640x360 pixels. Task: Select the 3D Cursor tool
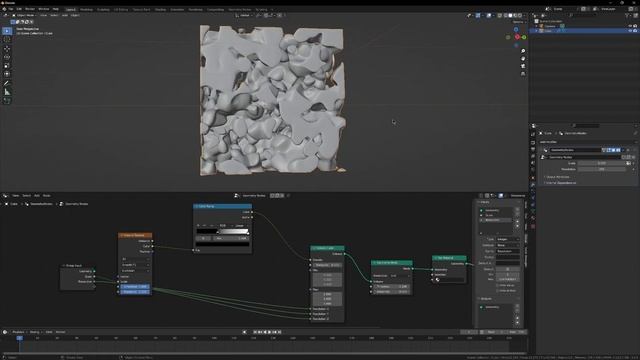coord(7,40)
